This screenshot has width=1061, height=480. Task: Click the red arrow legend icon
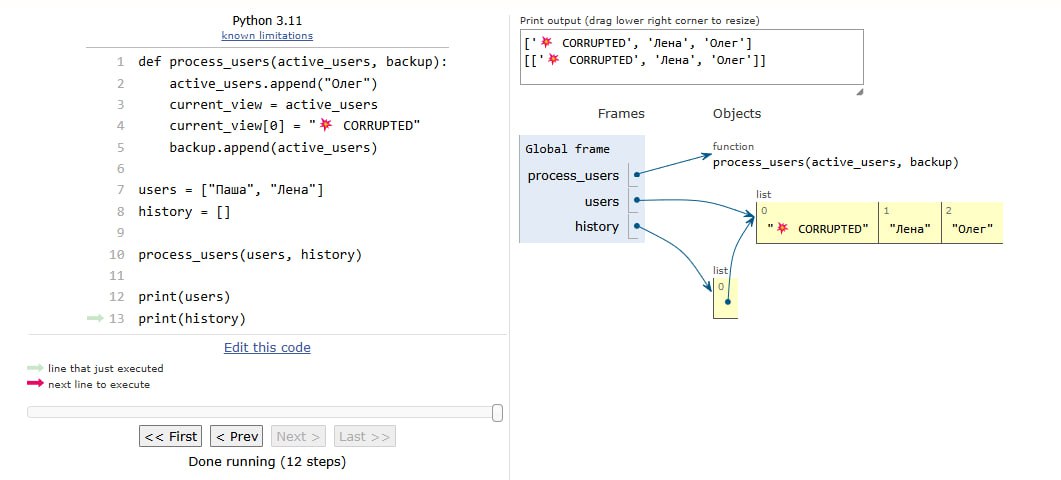tap(36, 384)
